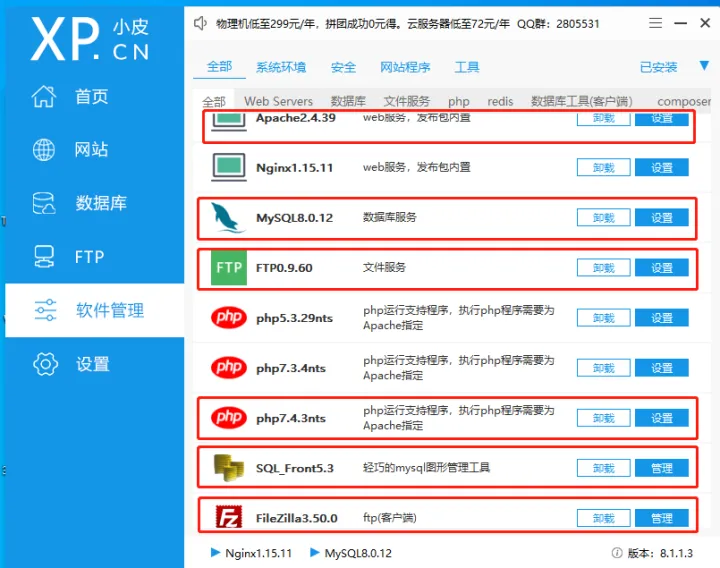Screen dimensions: 720x568
Task: Filter by redis sub-tab
Action: click(500, 101)
